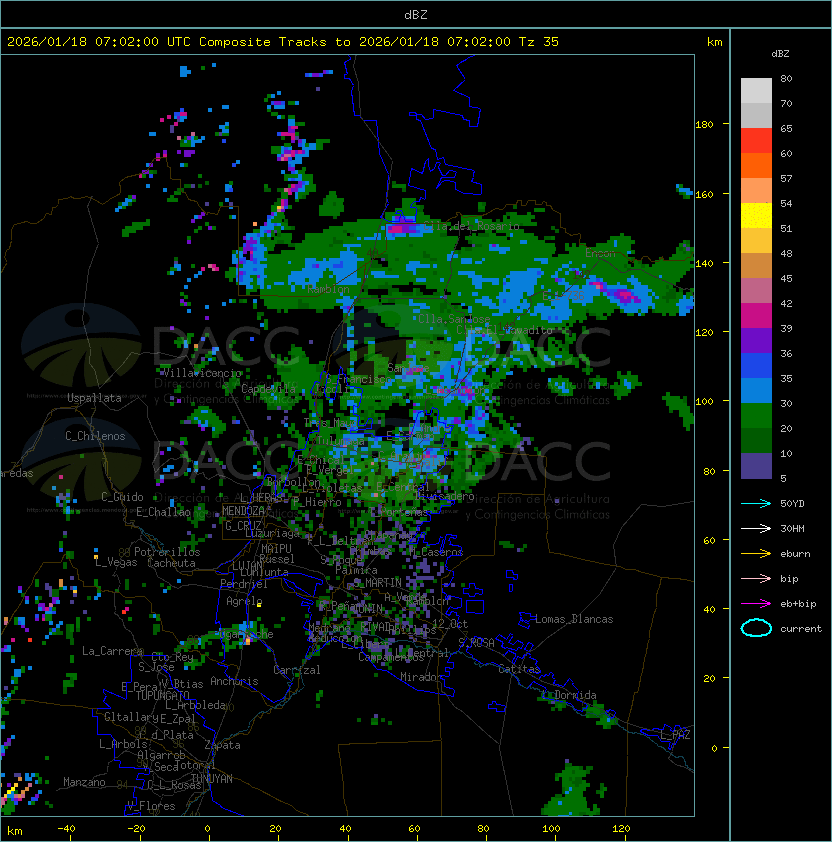
Task: Click the 'E_Challao' place label
Action: (163, 512)
